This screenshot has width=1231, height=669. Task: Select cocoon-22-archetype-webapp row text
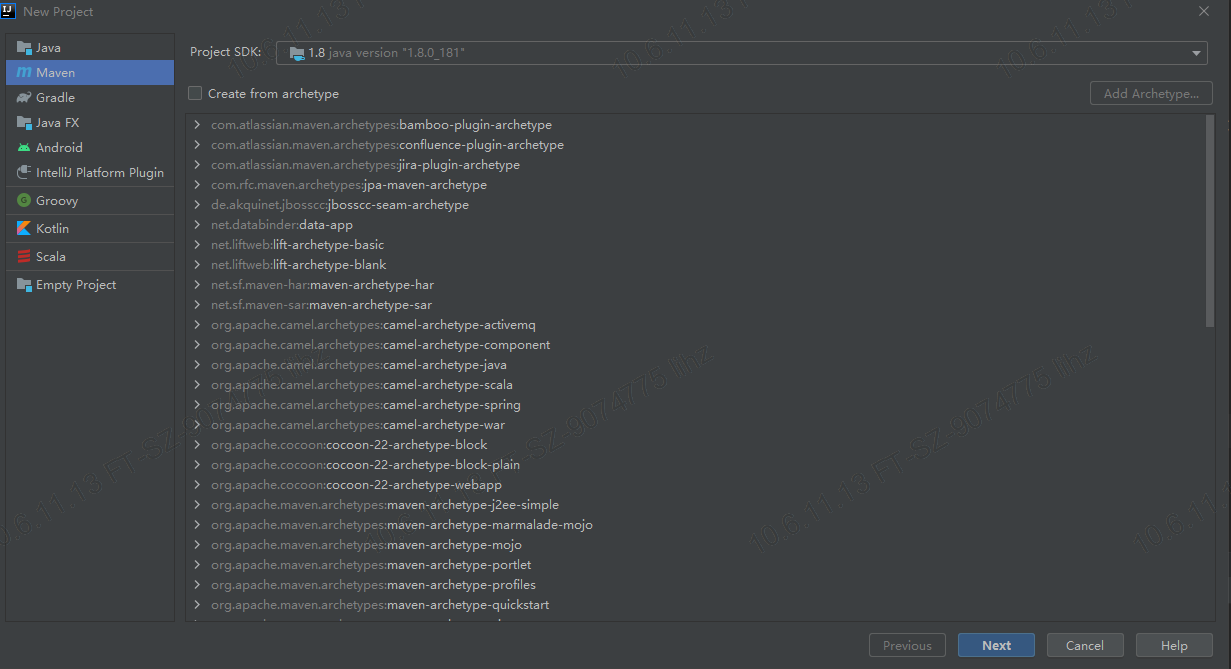356,485
